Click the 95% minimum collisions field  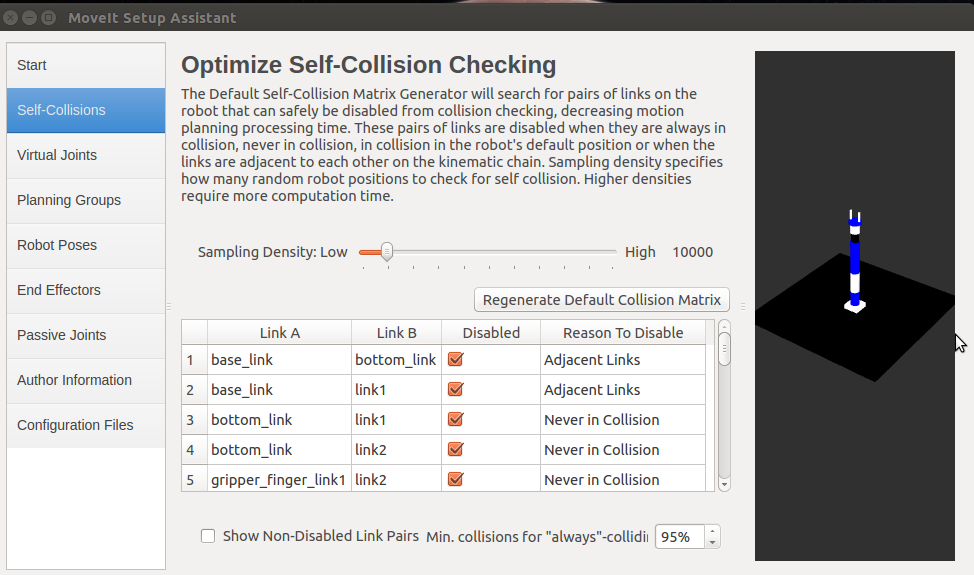[x=680, y=537]
